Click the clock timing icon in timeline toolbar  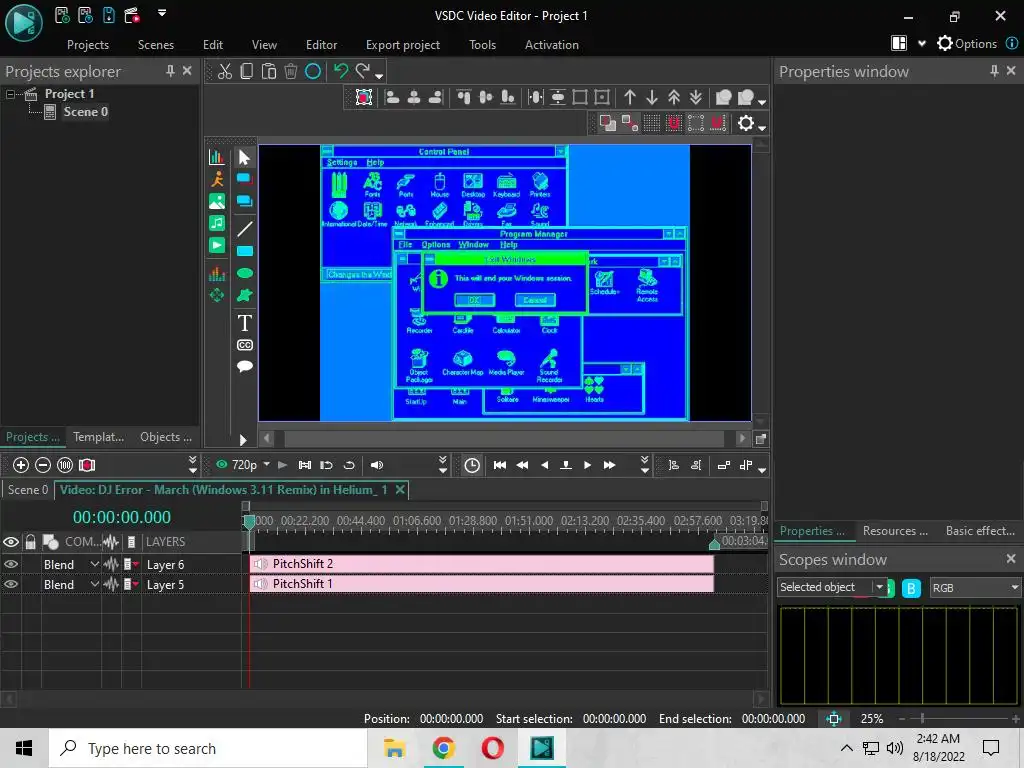(x=472, y=465)
